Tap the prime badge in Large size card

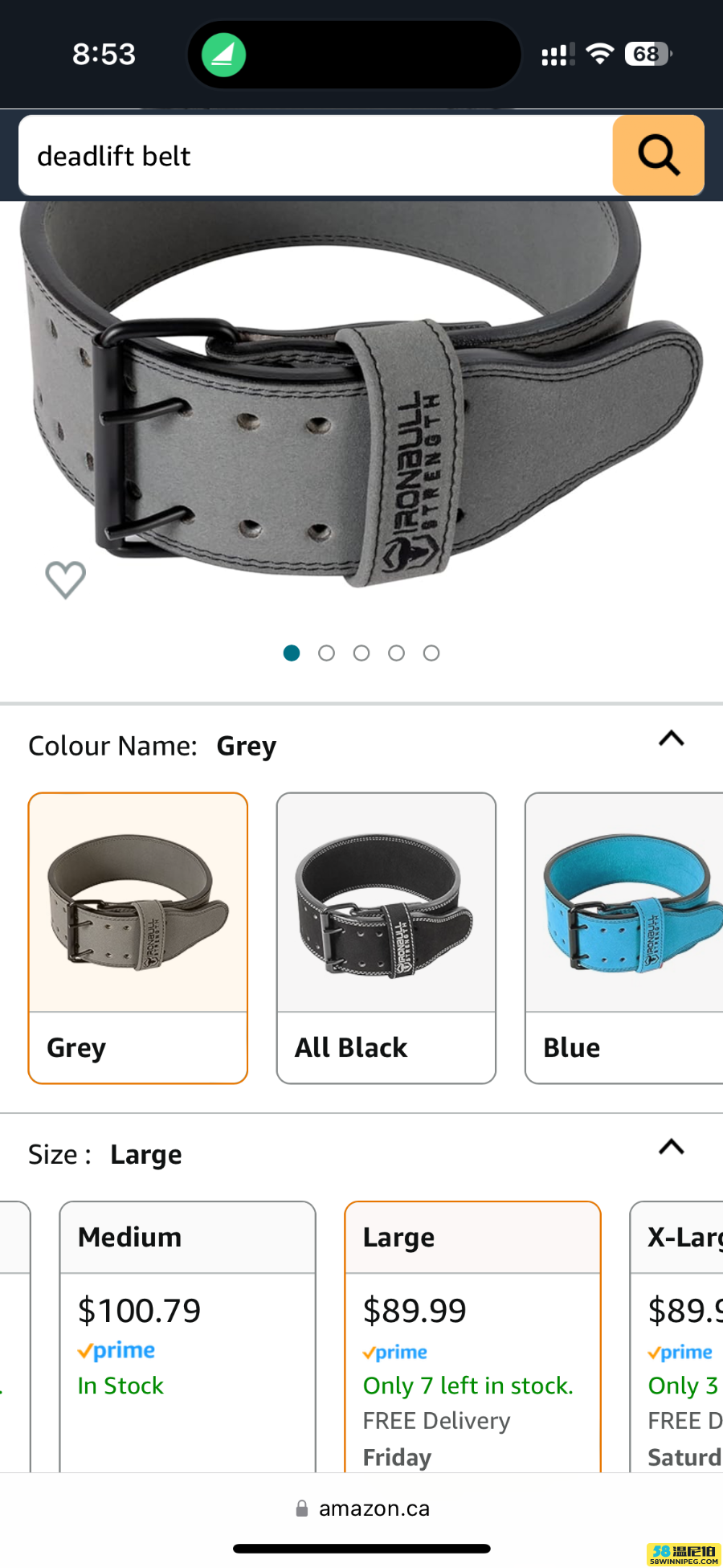click(395, 1353)
